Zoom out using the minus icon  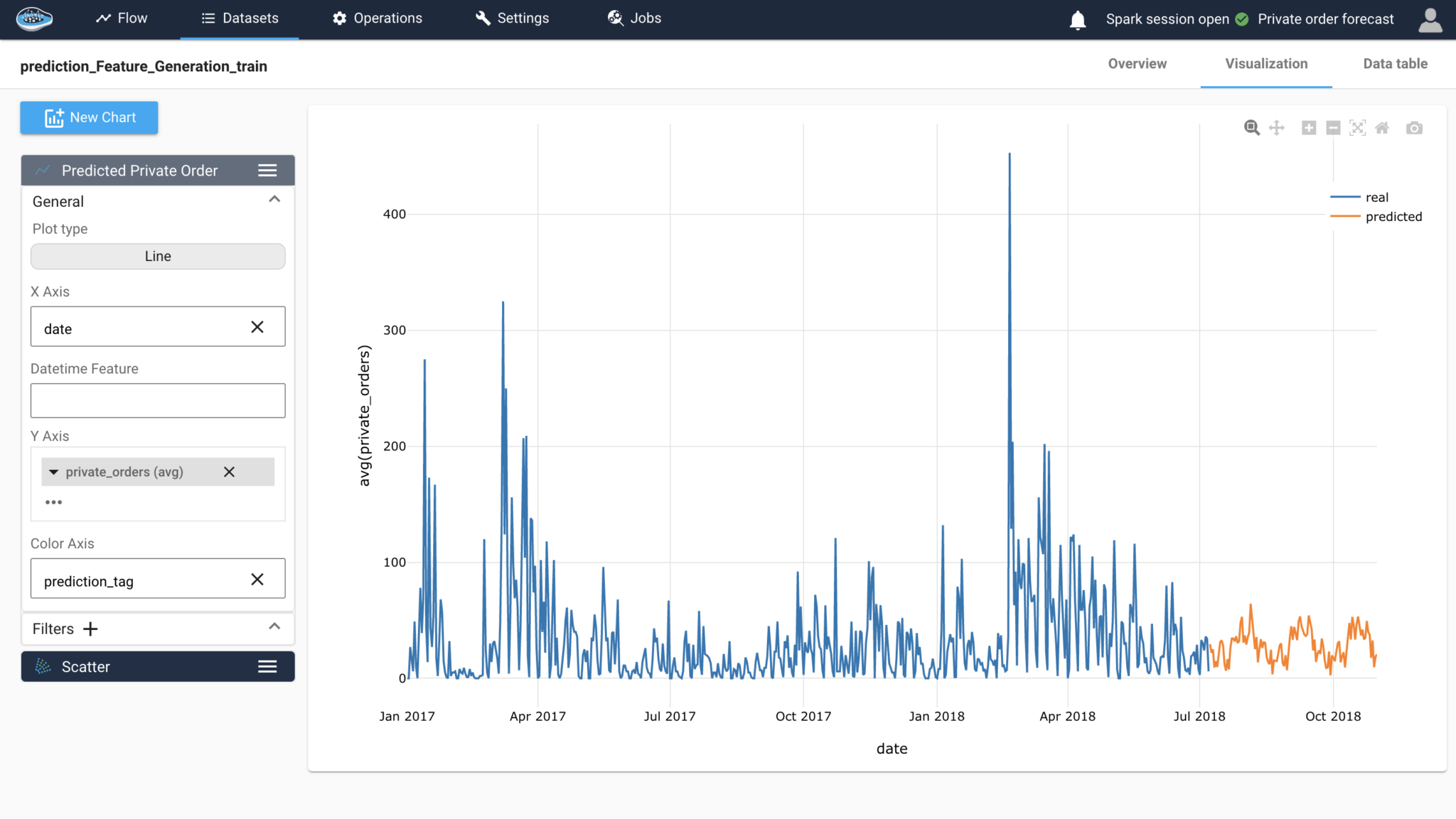coord(1333,128)
